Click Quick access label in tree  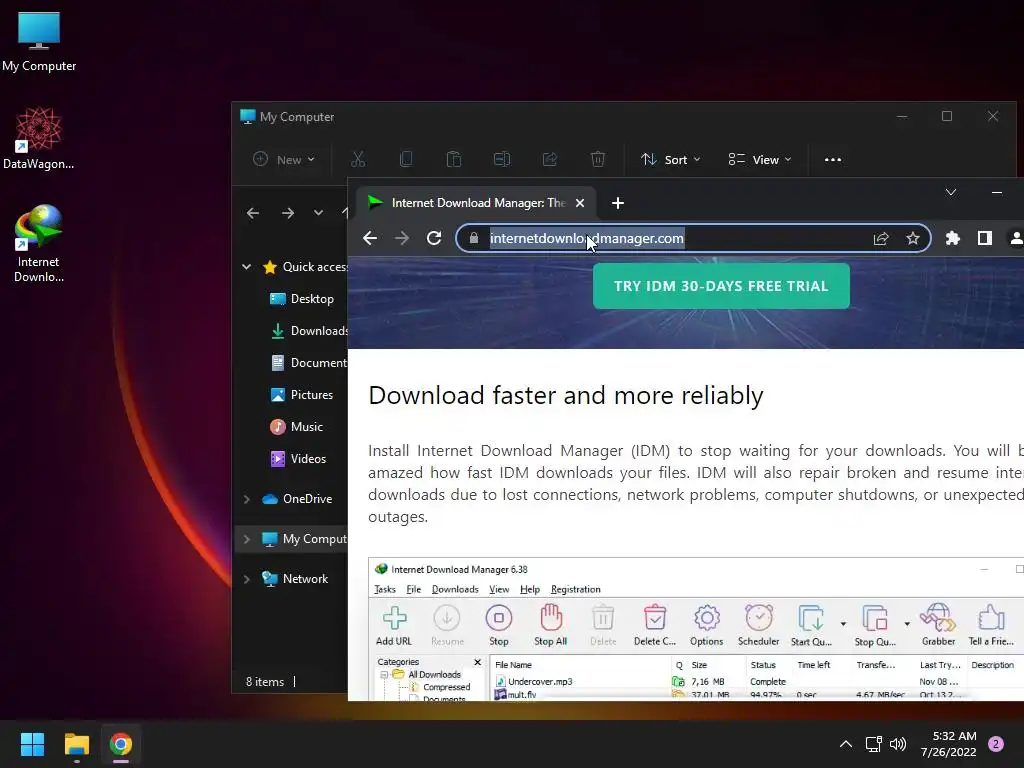pyautogui.click(x=314, y=266)
